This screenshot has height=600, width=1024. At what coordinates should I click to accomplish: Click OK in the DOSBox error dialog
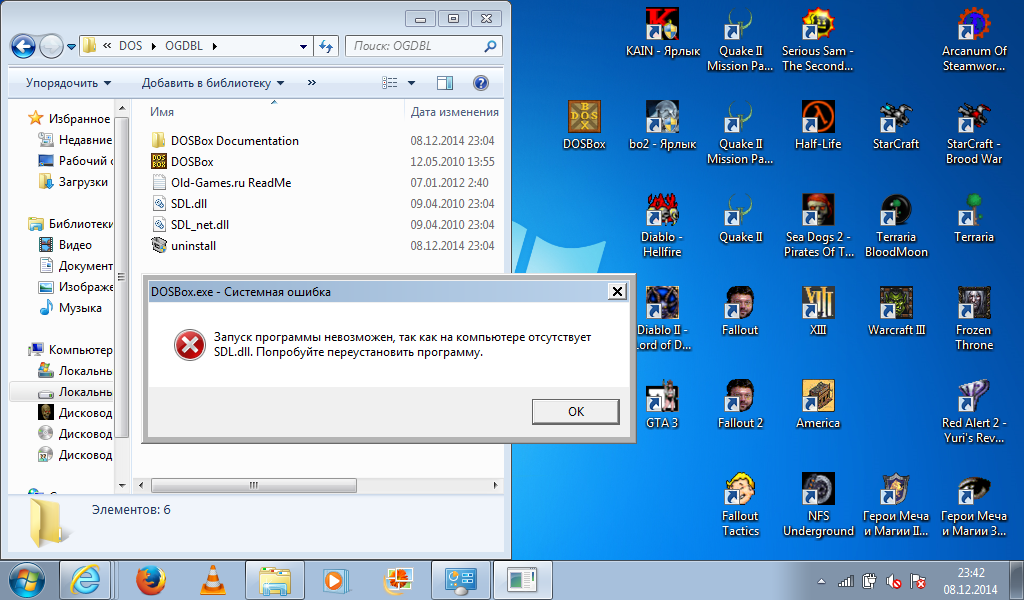tap(575, 412)
